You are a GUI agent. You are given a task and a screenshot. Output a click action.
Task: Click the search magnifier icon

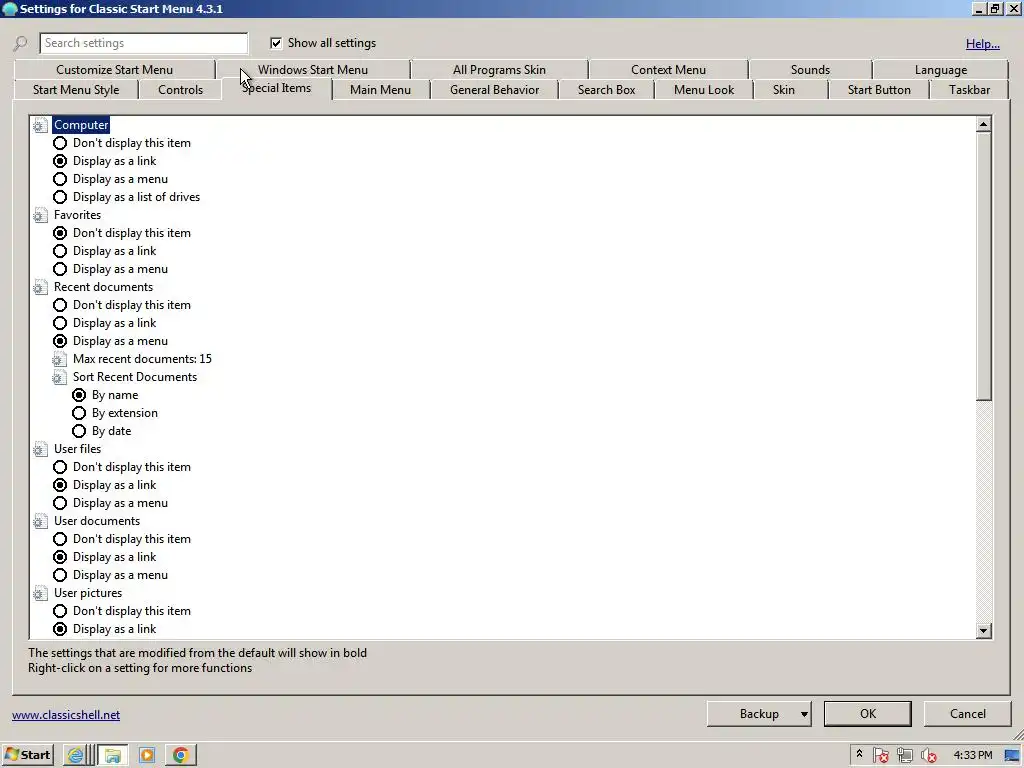pyautogui.click(x=20, y=44)
